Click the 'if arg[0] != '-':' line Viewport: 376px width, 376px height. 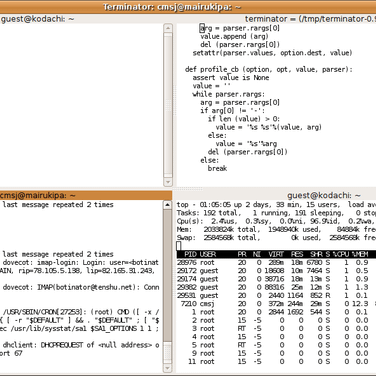(232, 111)
